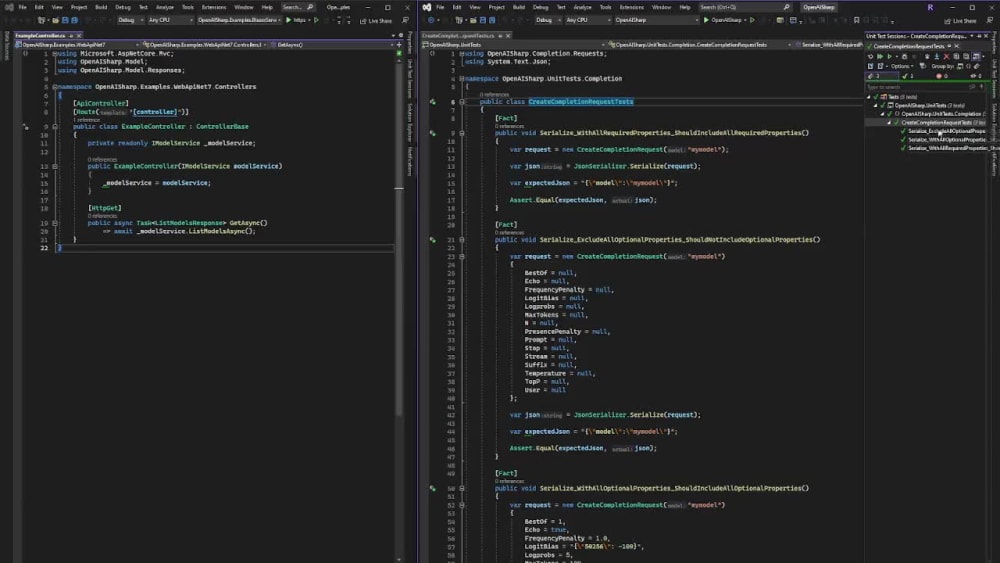This screenshot has height=563, width=1000.
Task: Close CreateCompletionRequestTests session tab
Action: [956, 46]
